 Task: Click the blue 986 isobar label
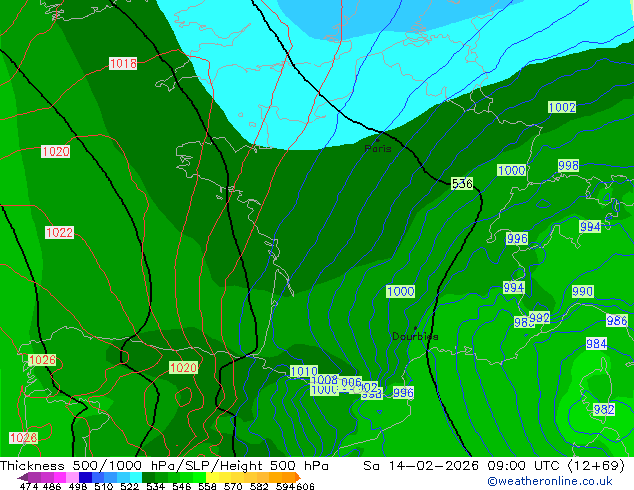(x=617, y=321)
